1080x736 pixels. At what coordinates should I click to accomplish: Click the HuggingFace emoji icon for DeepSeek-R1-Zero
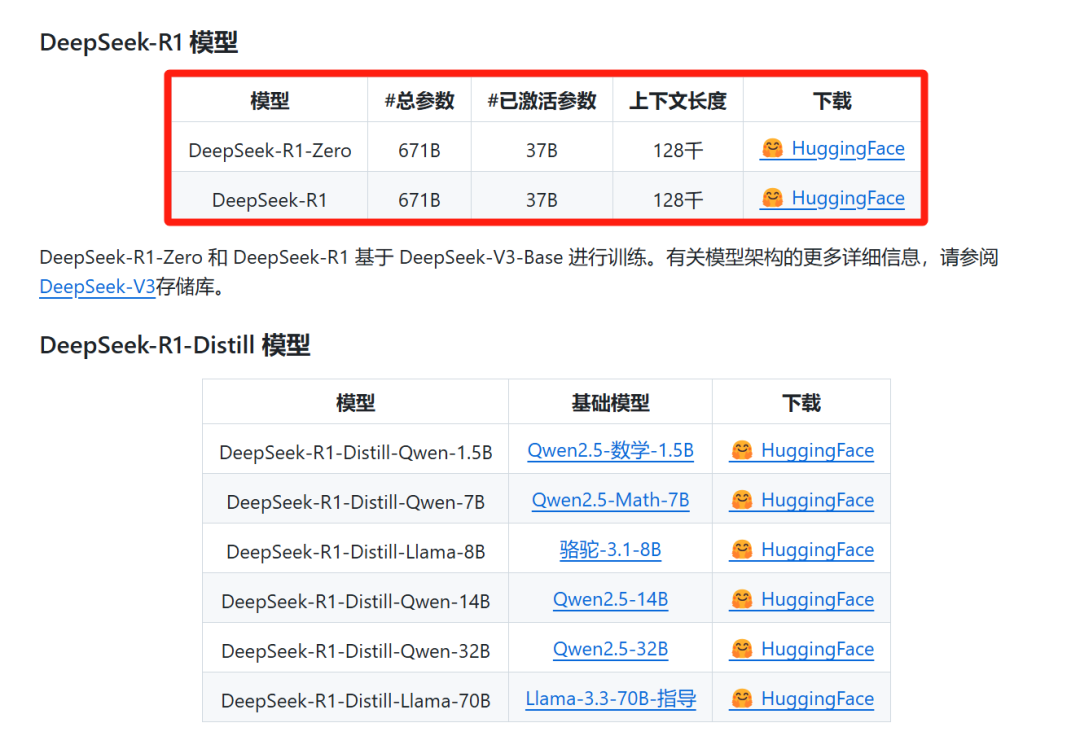[773, 148]
